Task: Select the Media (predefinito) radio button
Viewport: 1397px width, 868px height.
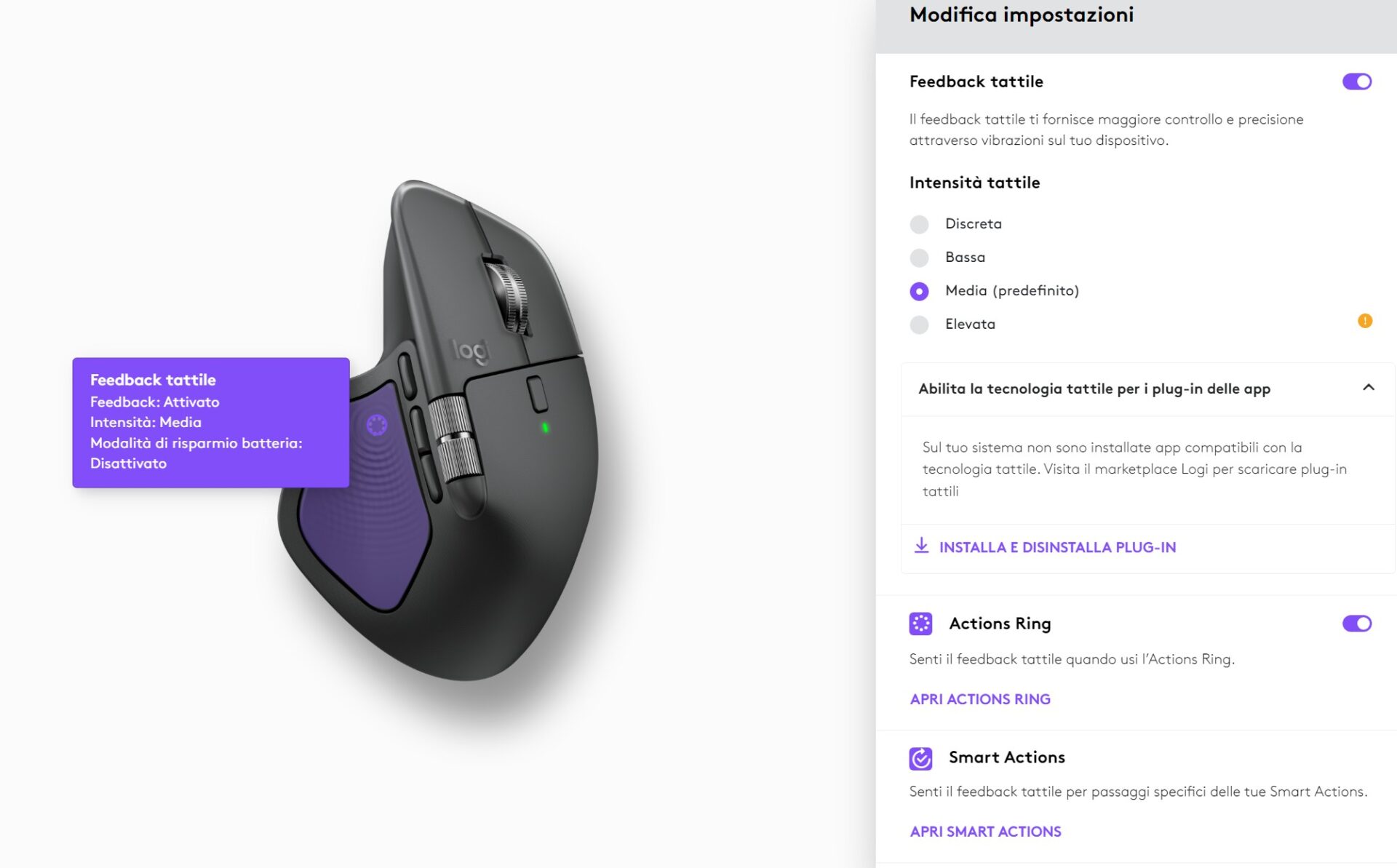Action: pos(919,291)
